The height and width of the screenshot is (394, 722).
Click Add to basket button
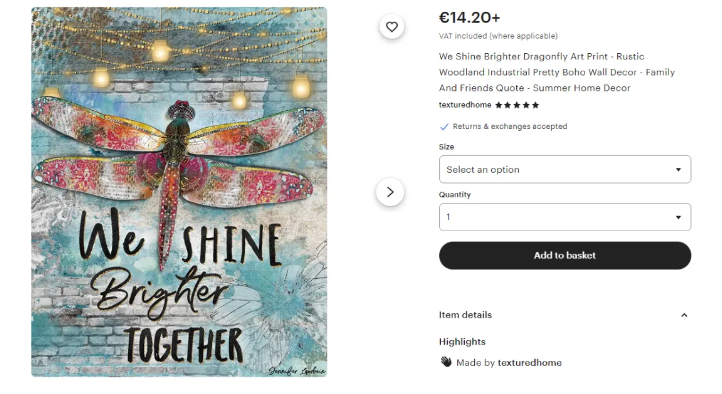[x=565, y=255]
